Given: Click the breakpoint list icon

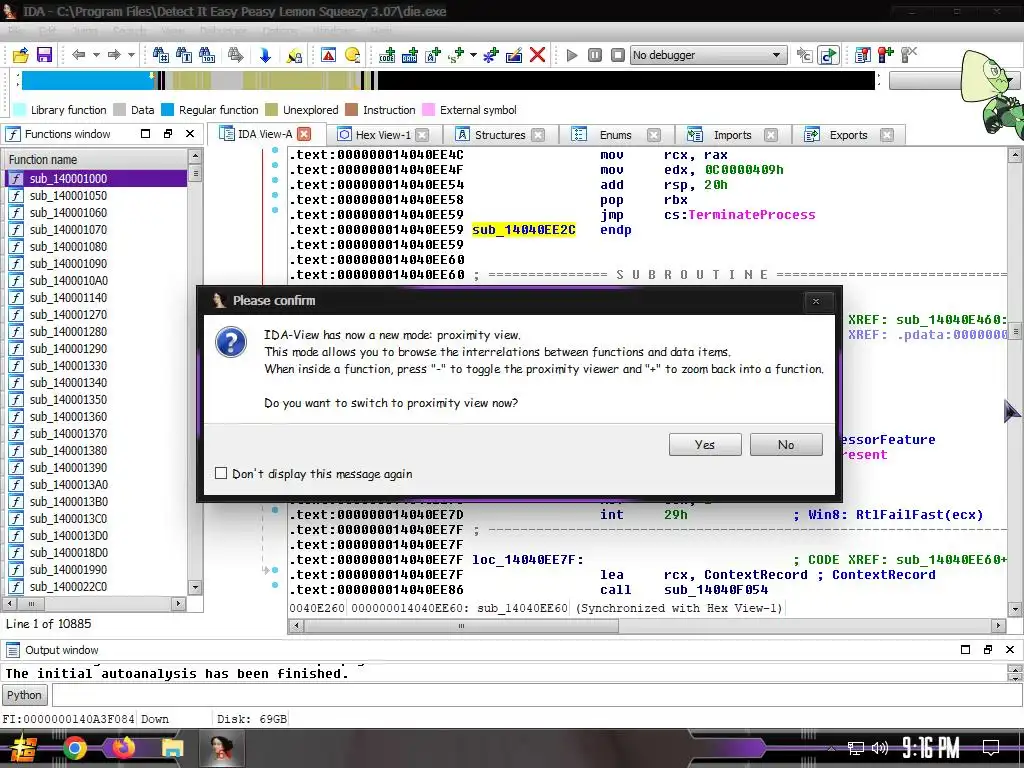Looking at the screenshot, I should click(863, 55).
